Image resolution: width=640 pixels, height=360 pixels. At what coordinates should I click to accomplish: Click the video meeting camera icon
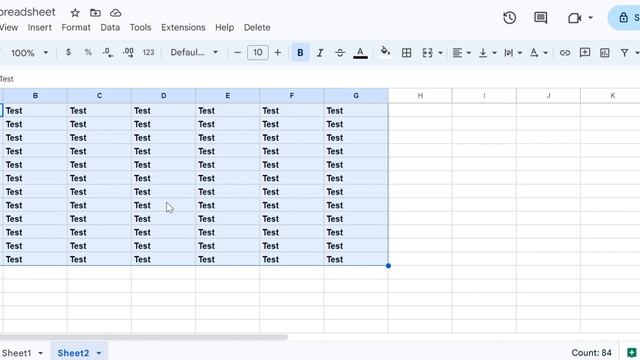(574, 18)
